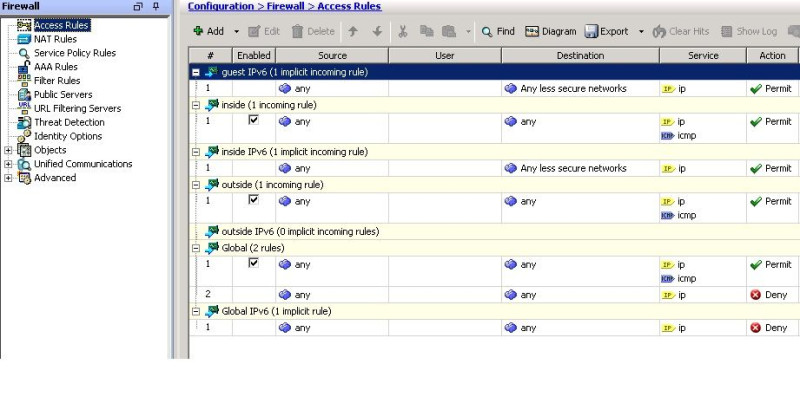This screenshot has width=800, height=416.
Task: Click the Enabled column header
Action: coord(254,56)
